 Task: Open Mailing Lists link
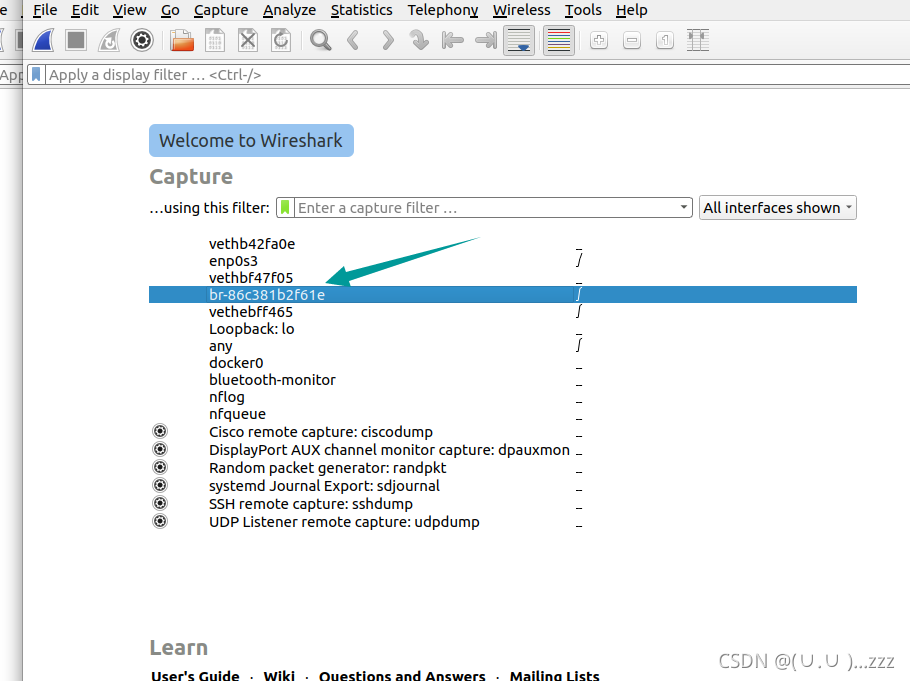pos(554,675)
